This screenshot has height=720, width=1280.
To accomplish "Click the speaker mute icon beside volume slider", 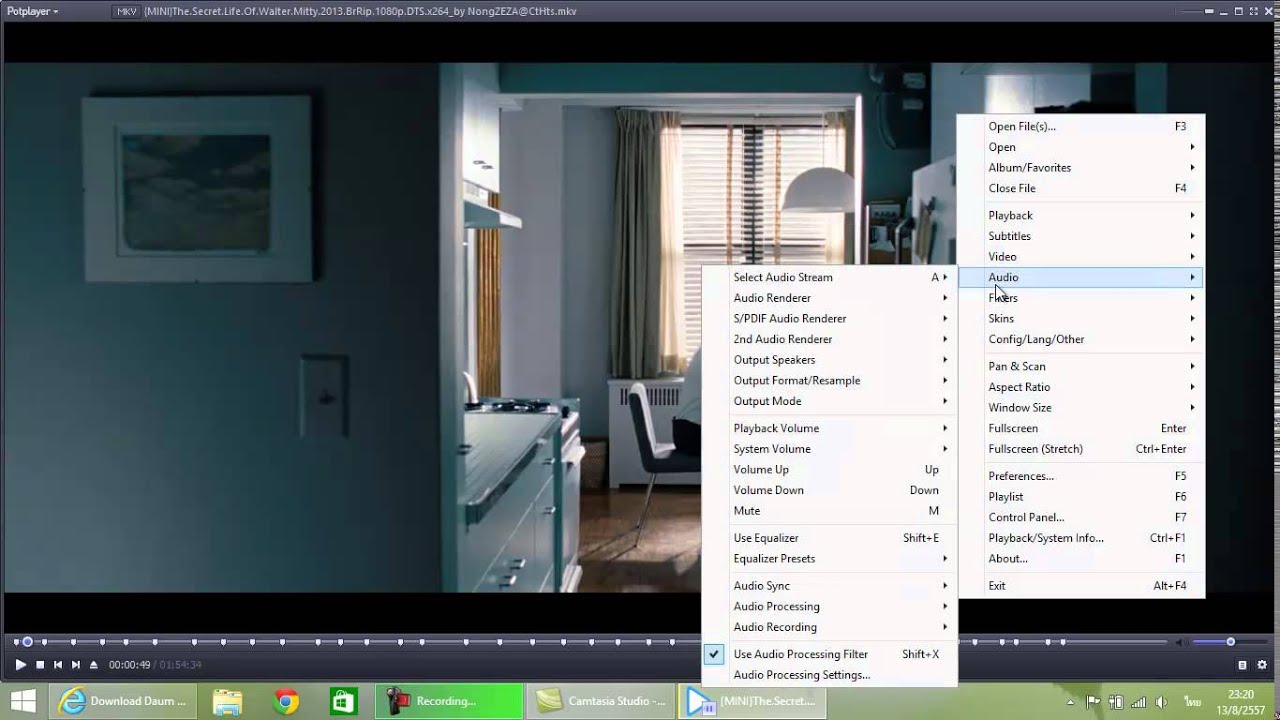I will (x=1182, y=642).
